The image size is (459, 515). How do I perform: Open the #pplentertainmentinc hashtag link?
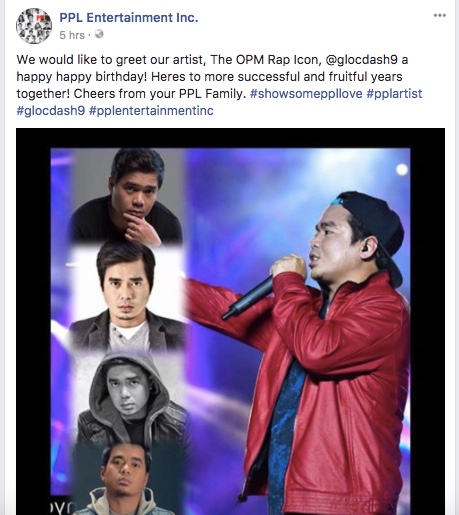coord(151,111)
